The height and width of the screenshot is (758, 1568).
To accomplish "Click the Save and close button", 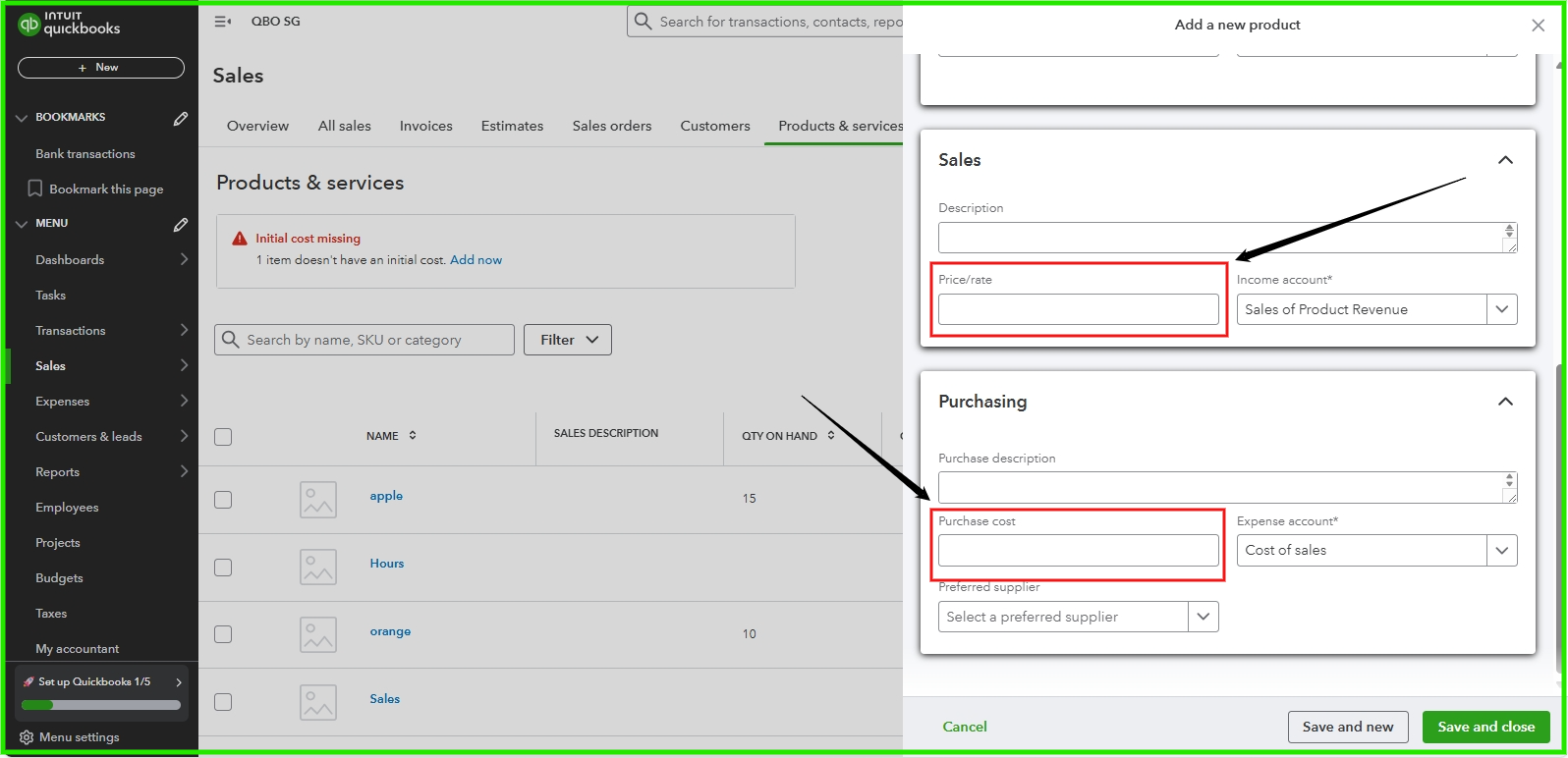I will (1485, 727).
